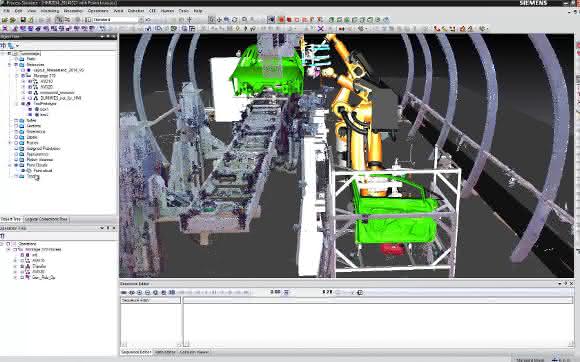
Task: Select the Appearances folder in Object Tree
Action: 37,154
